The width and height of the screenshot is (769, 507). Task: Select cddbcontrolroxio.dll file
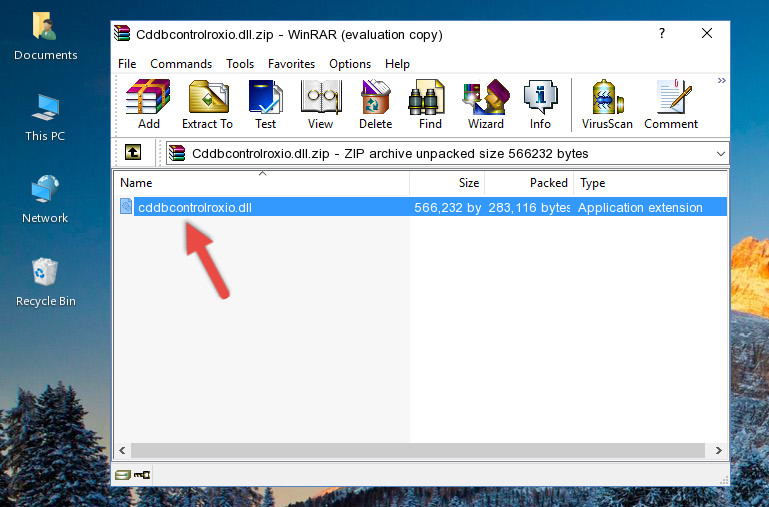pyautogui.click(x=195, y=207)
